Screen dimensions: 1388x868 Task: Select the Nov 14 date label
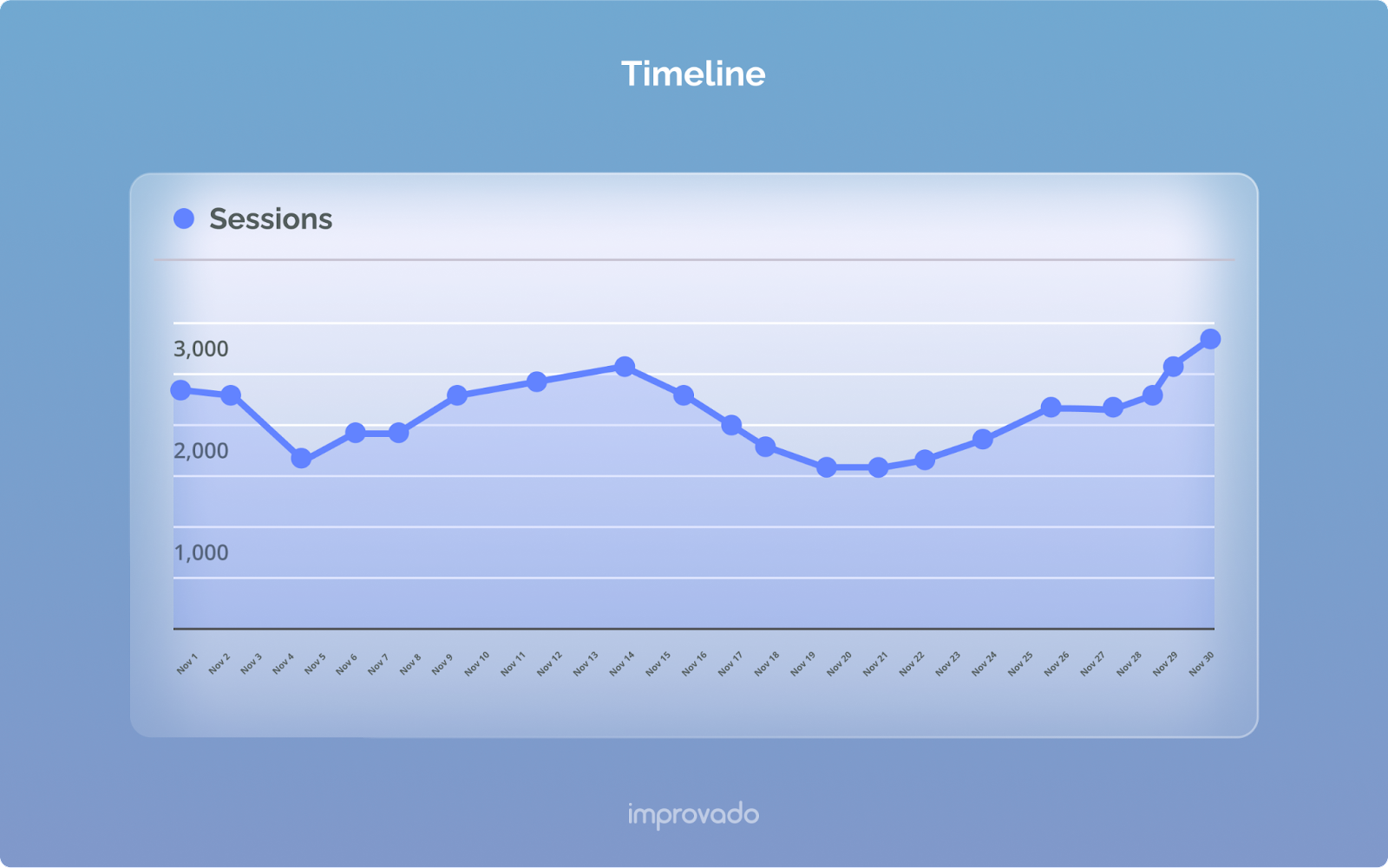click(622, 663)
